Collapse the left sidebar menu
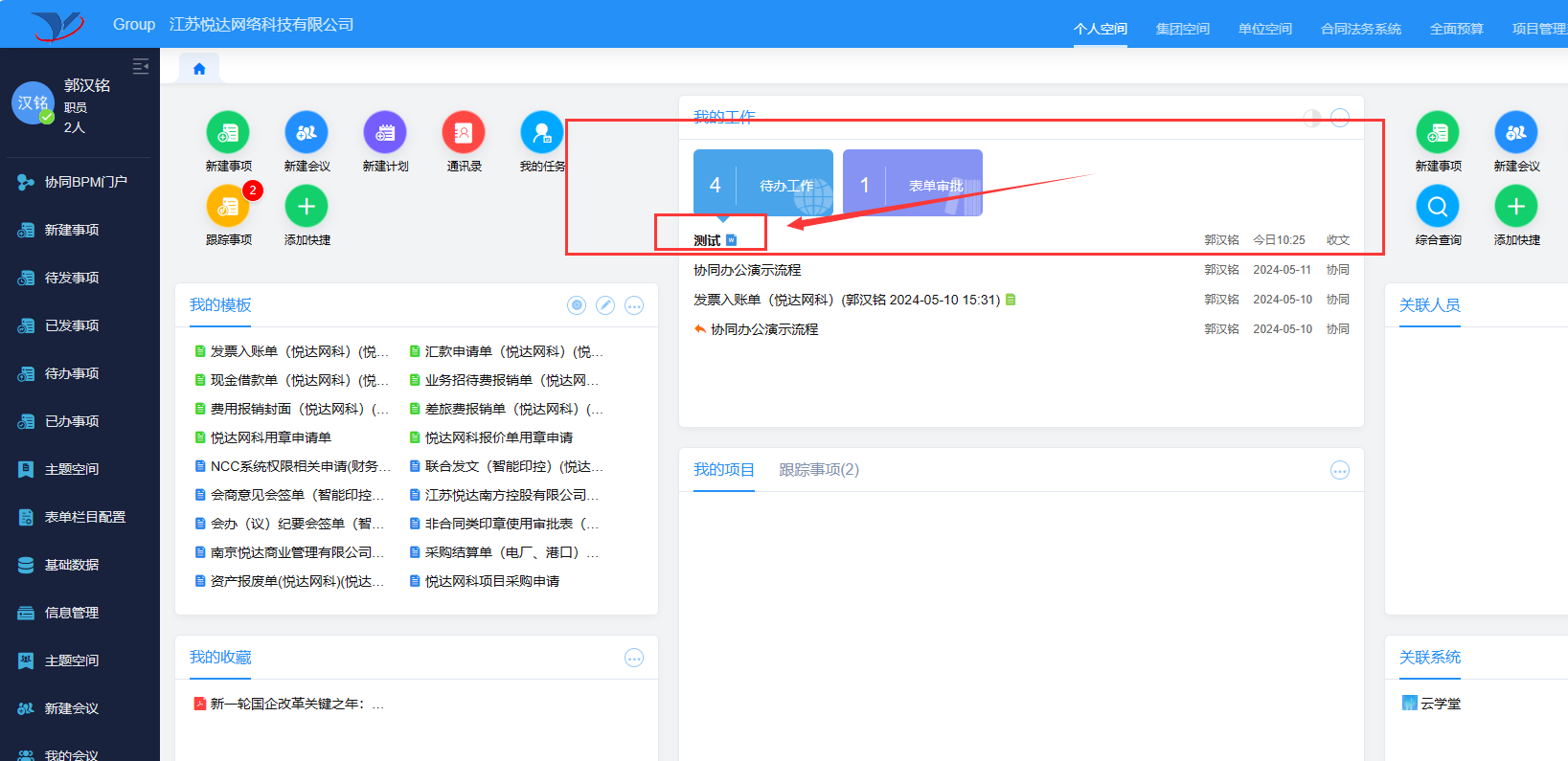The image size is (1568, 761). pos(141,66)
